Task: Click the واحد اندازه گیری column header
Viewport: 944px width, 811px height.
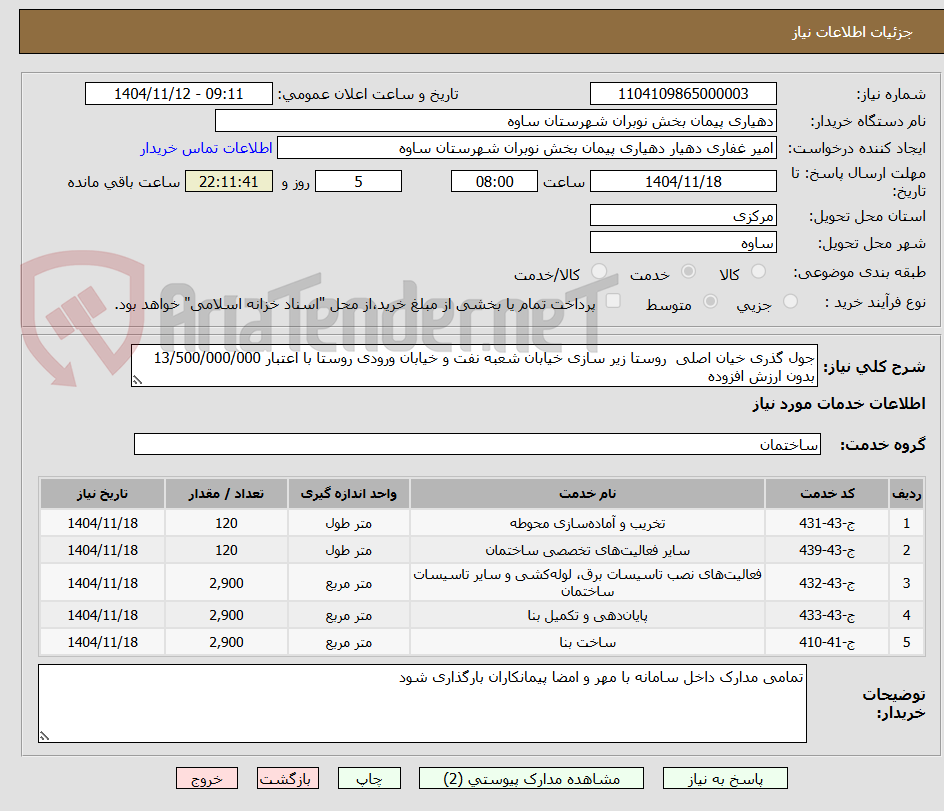Action: pos(349,494)
